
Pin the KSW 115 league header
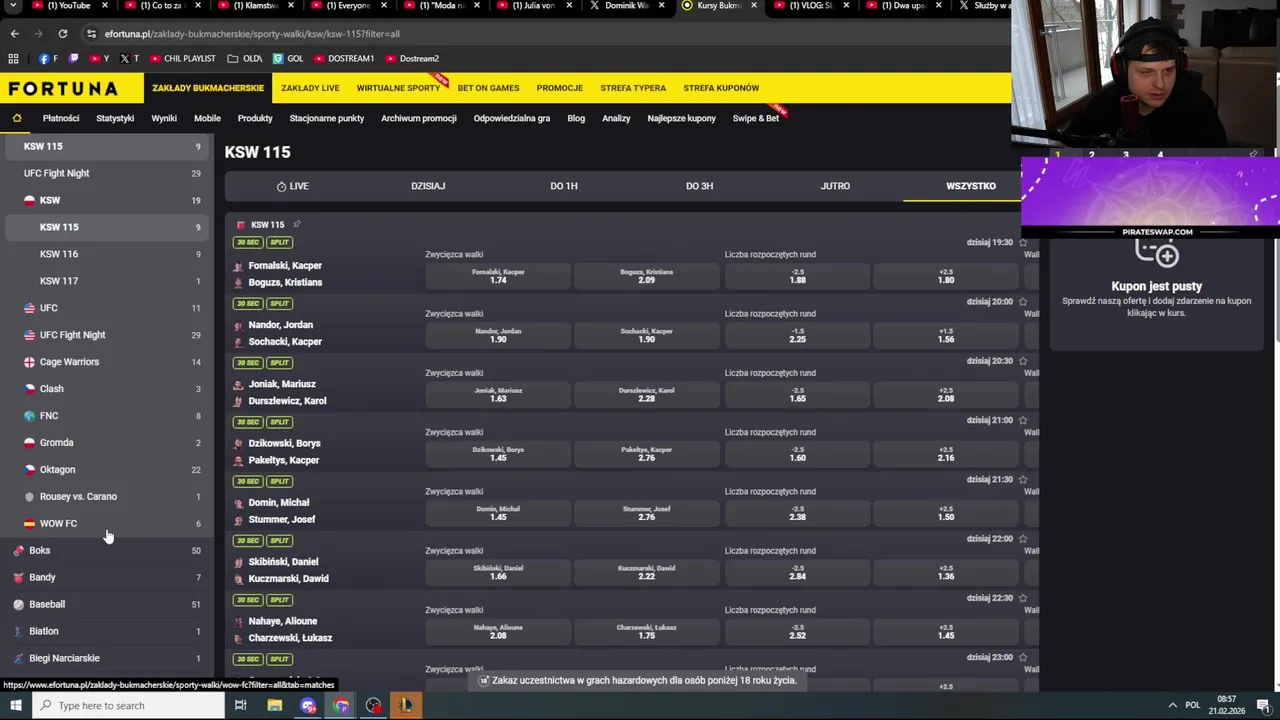coord(297,225)
